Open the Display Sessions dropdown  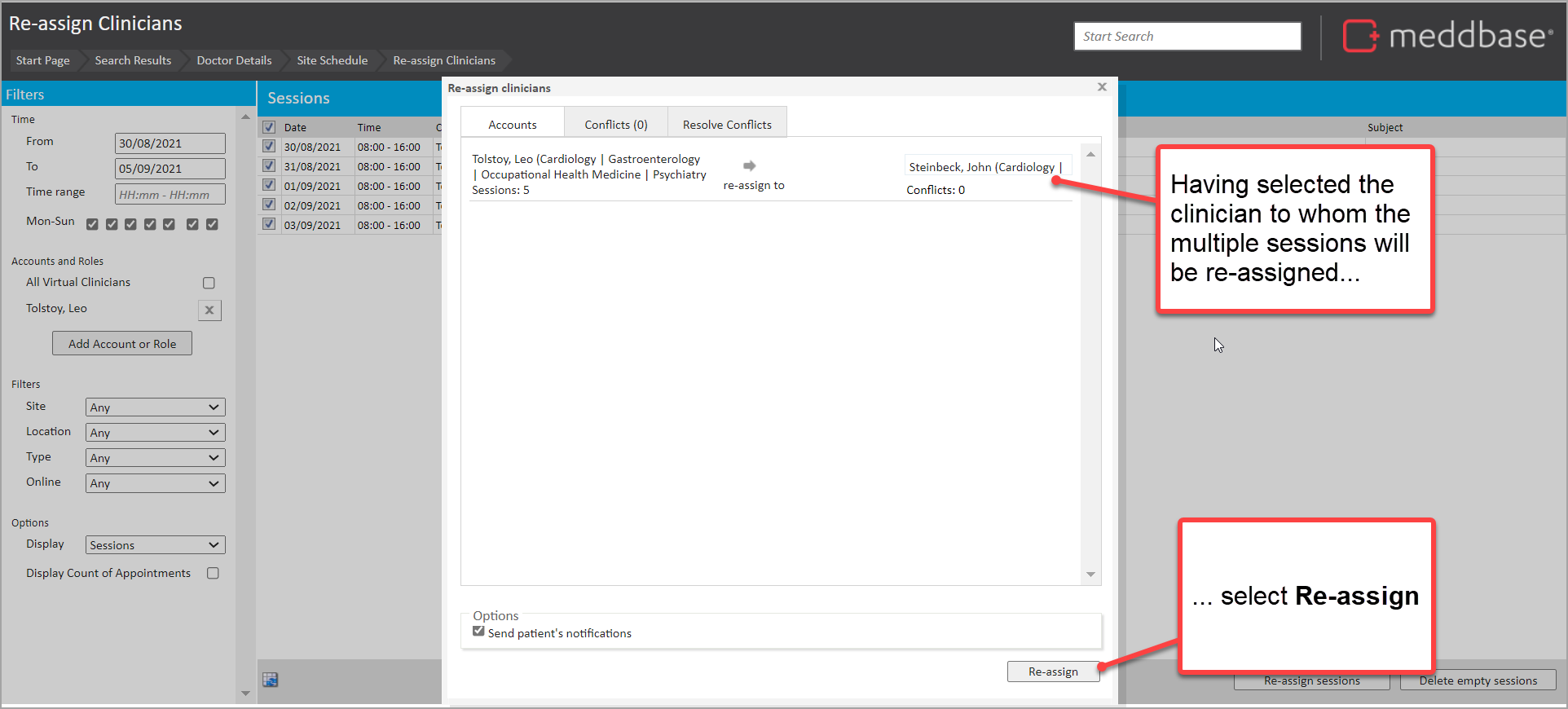tap(155, 545)
